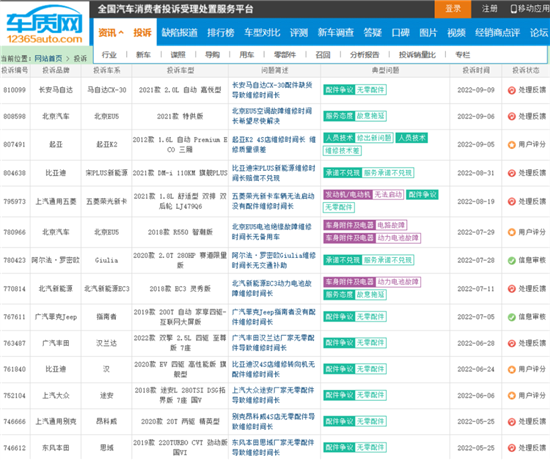Click the status icon in row 810099
The image size is (550, 460).
pos(512,90)
